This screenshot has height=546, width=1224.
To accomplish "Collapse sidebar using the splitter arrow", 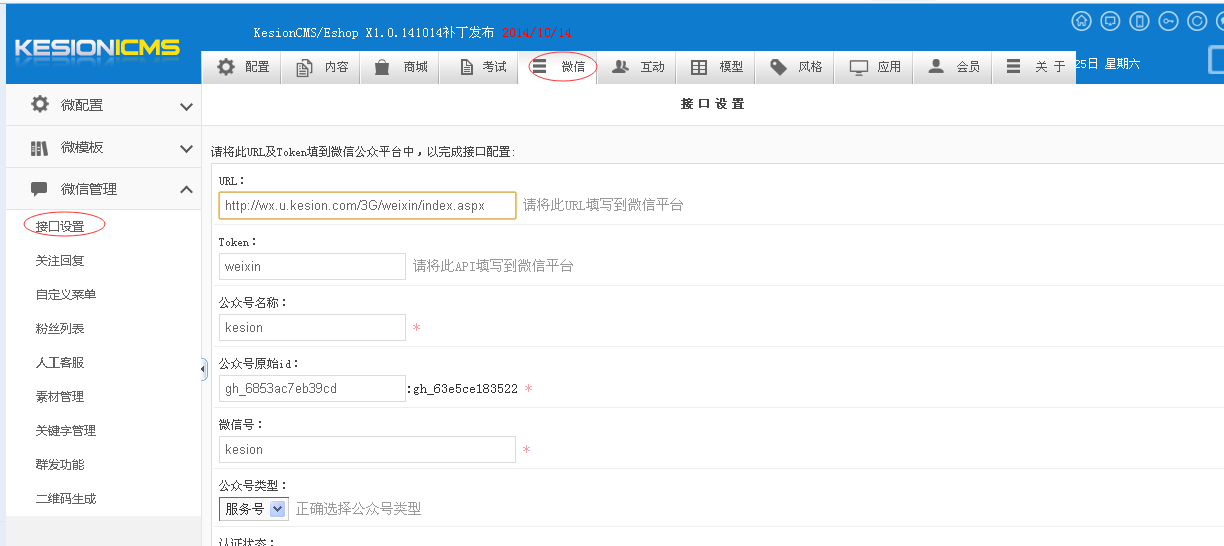I will [204, 370].
